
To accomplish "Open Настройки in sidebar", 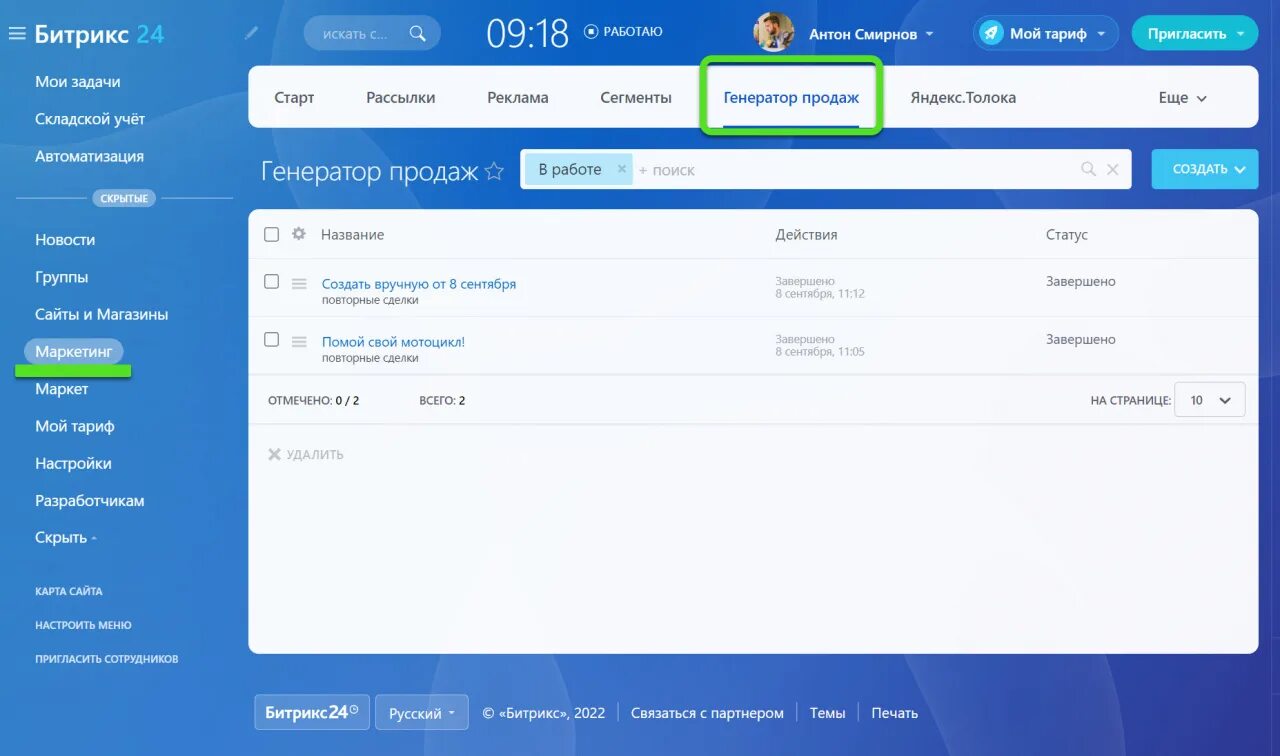I will point(73,463).
